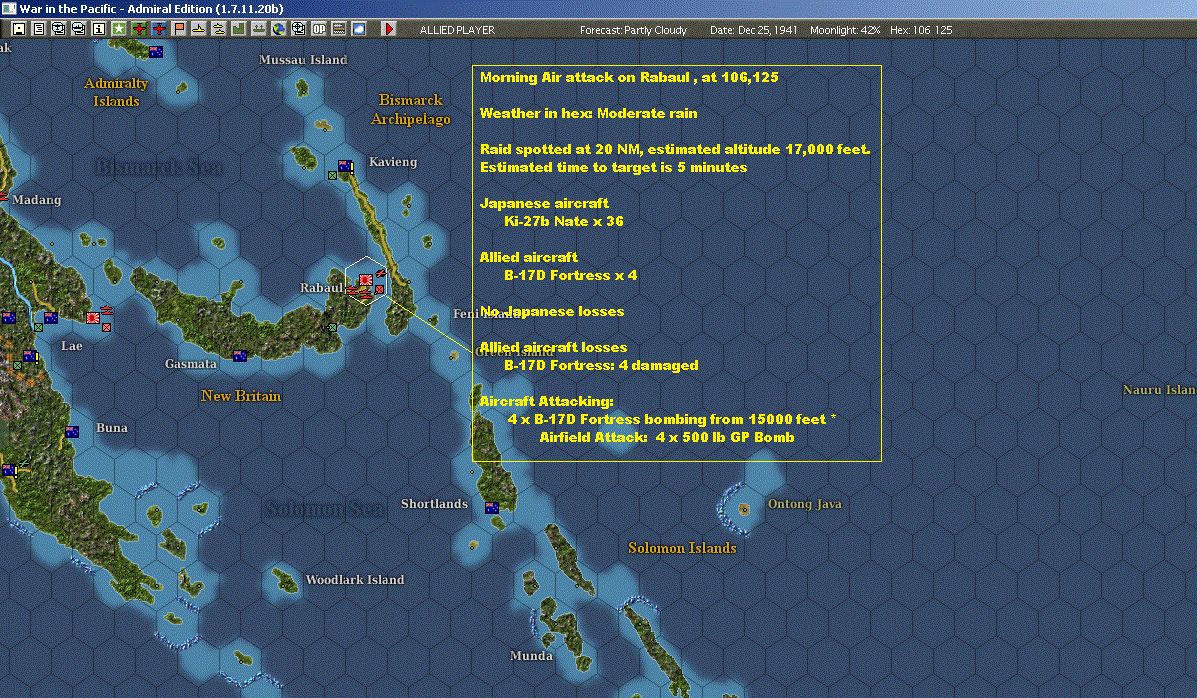Select the Australian flag at Shortlands
1197x698 pixels.
[x=492, y=508]
